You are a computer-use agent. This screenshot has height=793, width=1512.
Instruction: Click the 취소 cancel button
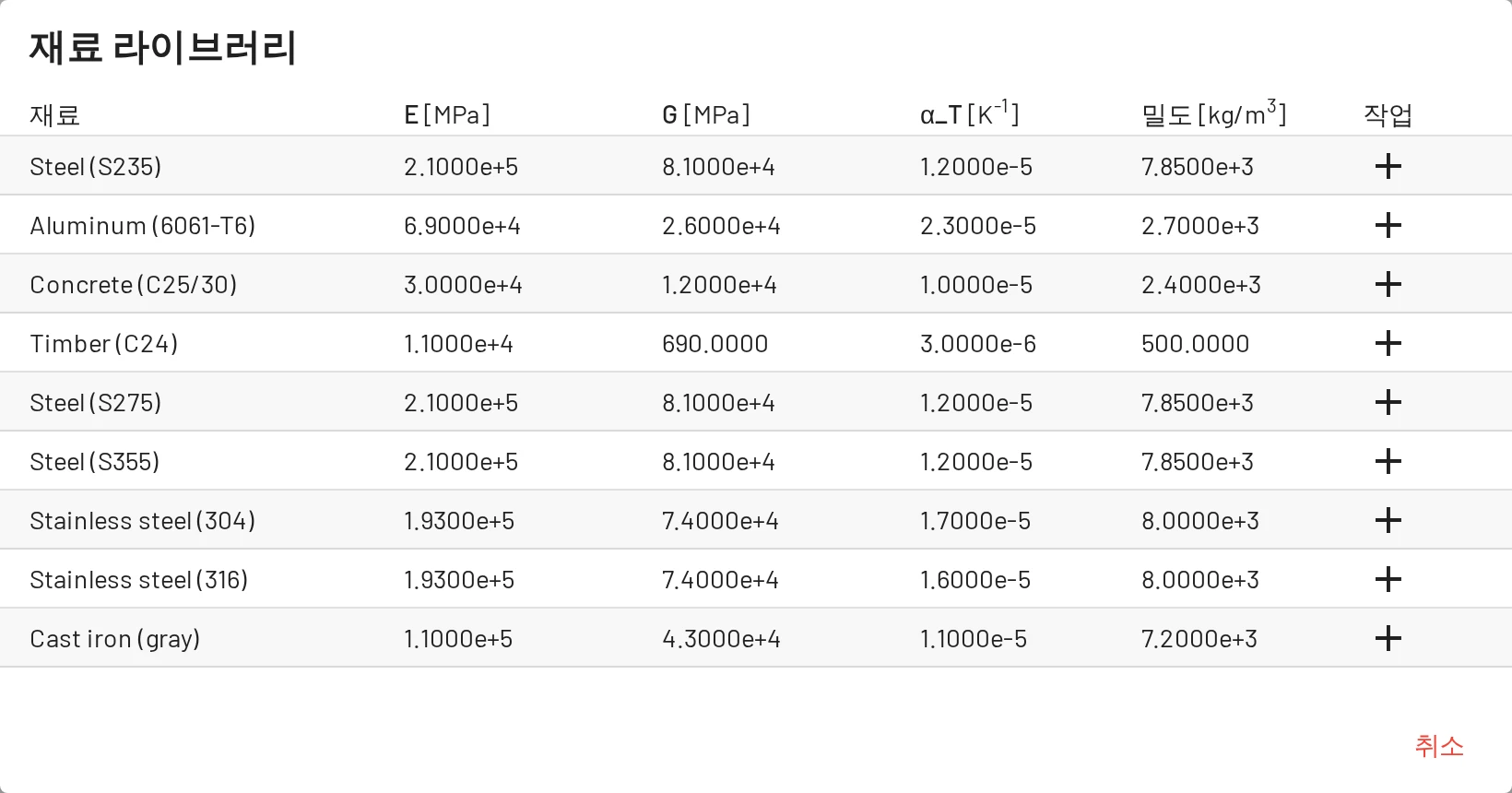click(1439, 745)
